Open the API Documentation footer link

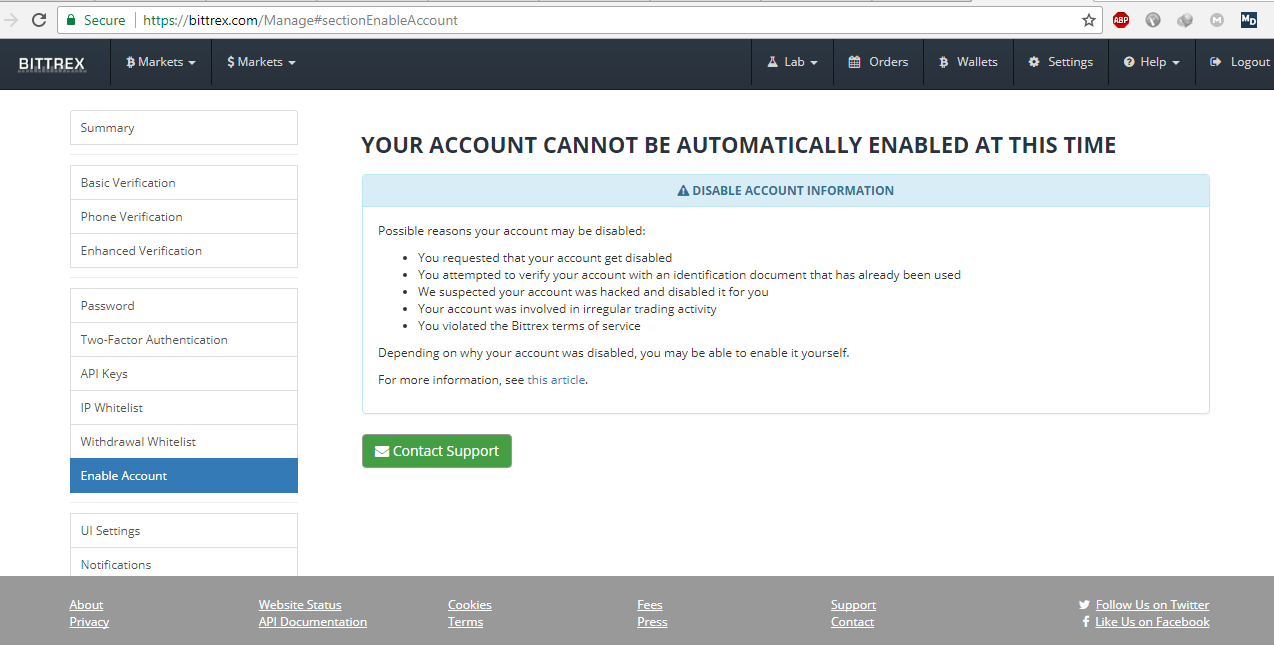[313, 622]
